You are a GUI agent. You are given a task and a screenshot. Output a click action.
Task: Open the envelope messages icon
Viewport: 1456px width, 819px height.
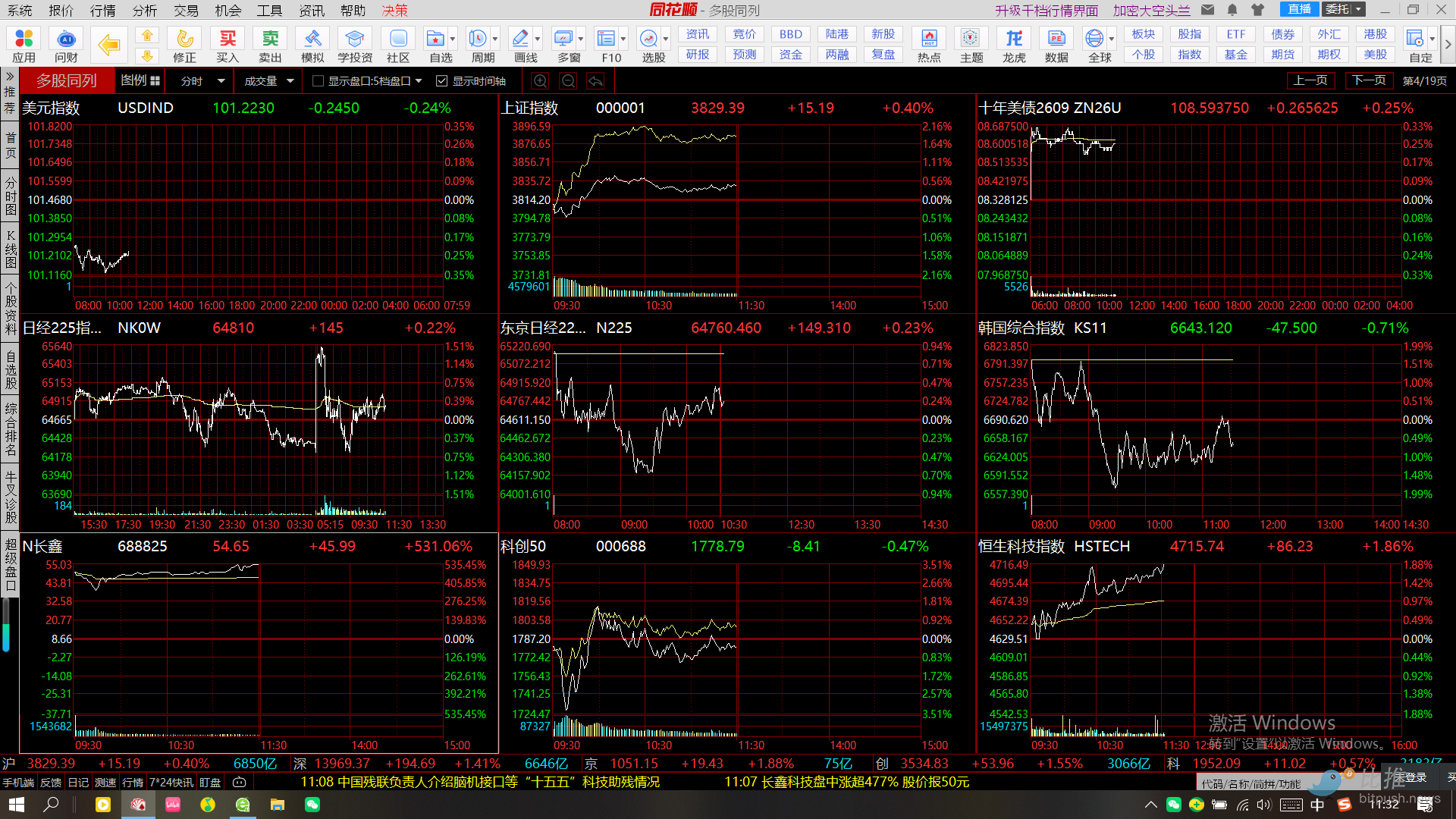click(1208, 10)
